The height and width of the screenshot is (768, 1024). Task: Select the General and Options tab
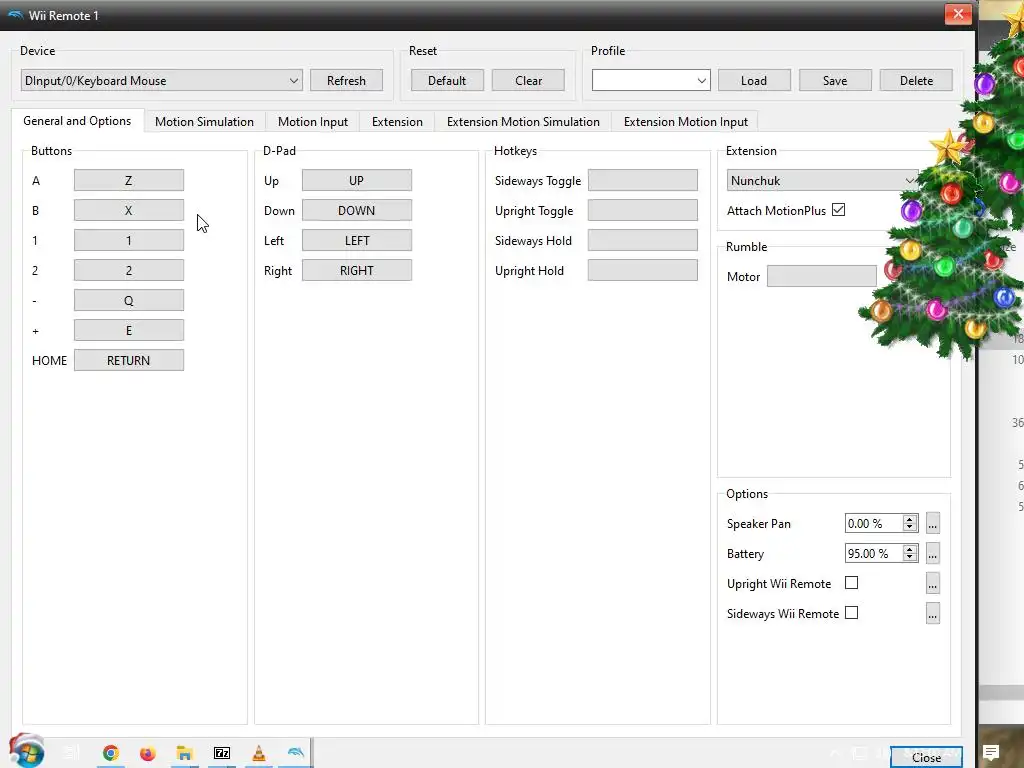[x=77, y=121]
